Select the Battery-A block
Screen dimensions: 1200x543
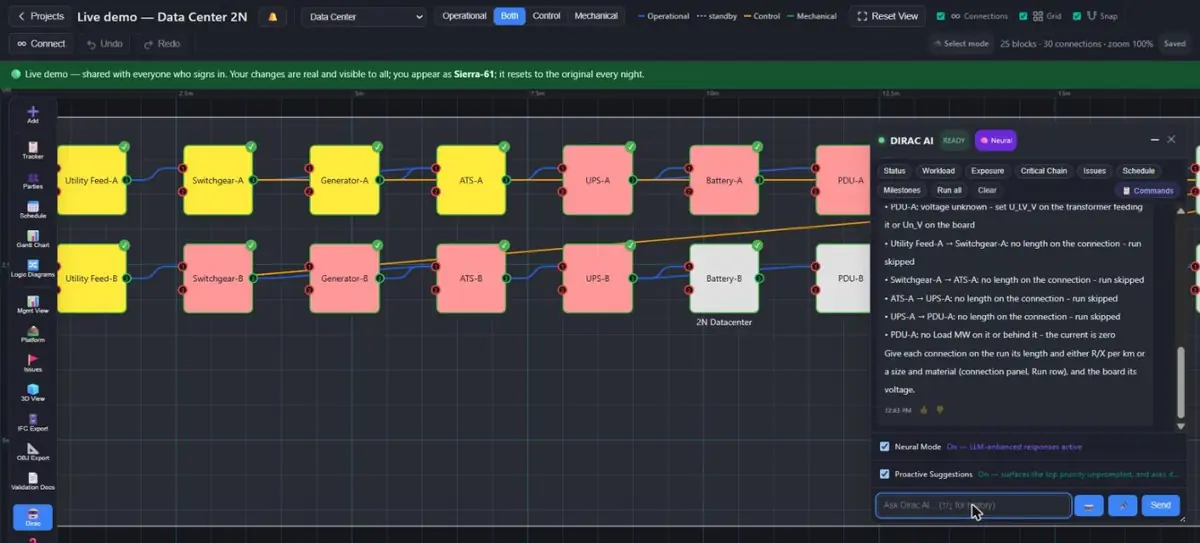724,180
